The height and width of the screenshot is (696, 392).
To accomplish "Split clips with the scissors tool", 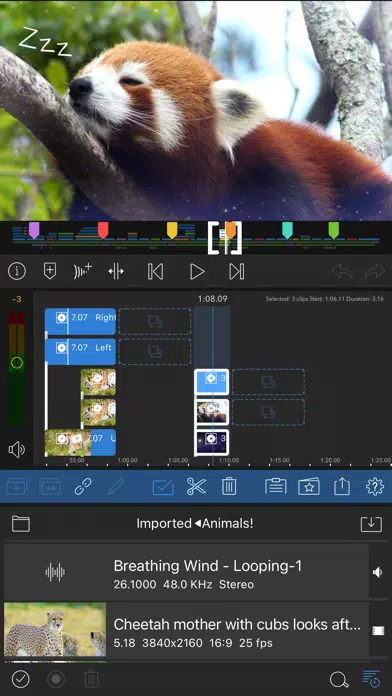I will [196, 487].
